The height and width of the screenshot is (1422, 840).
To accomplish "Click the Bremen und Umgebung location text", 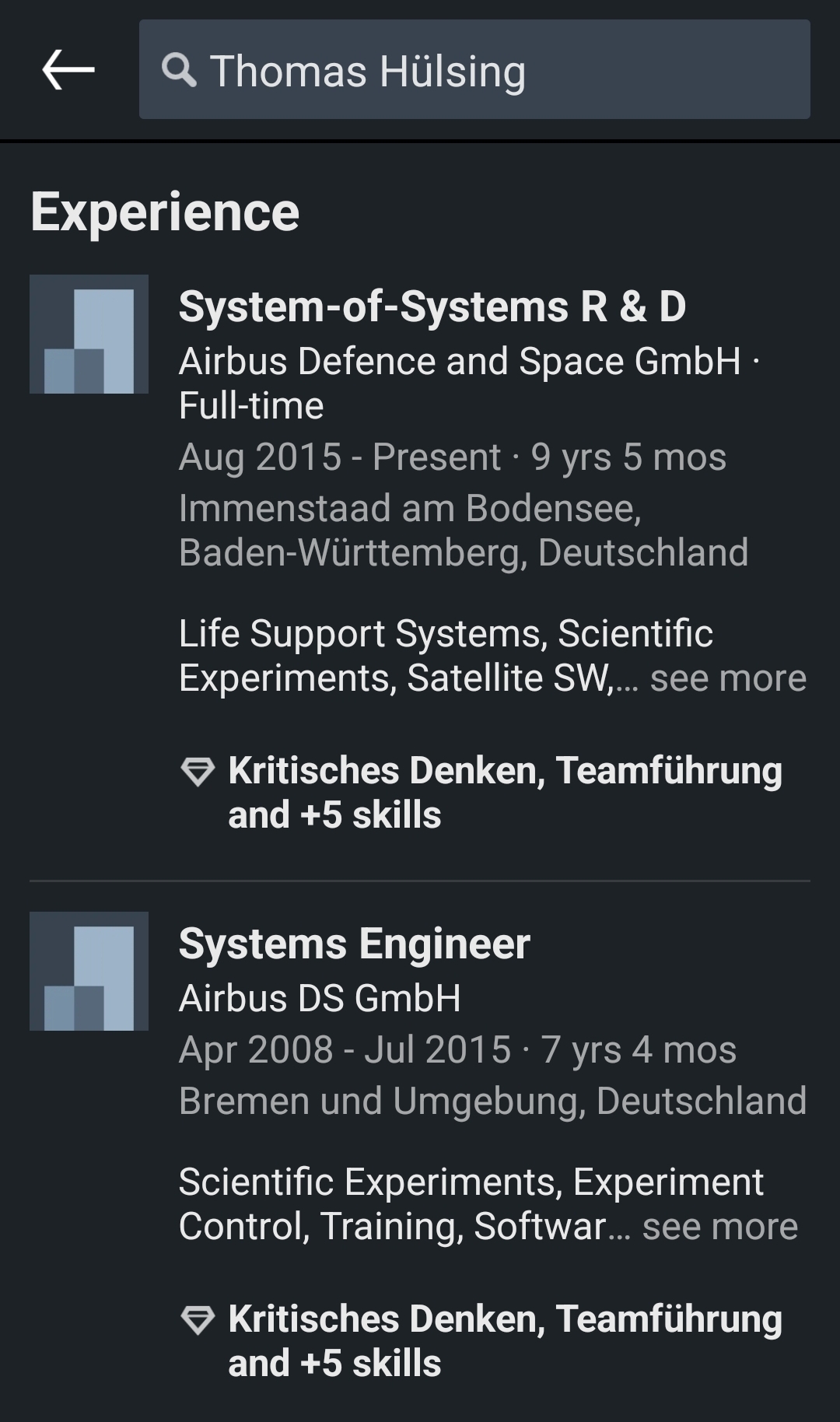I will [x=492, y=1102].
